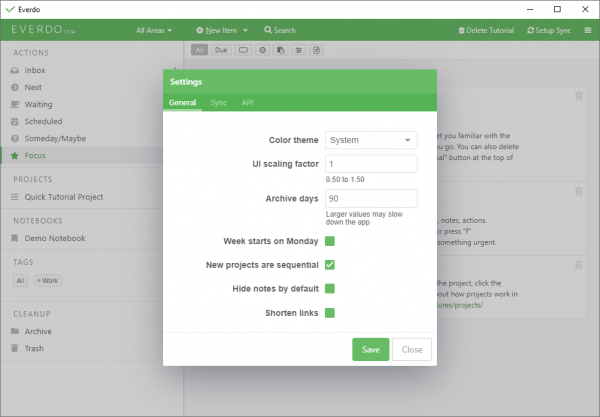Switch to the API settings tab
600x417 pixels.
[247, 103]
